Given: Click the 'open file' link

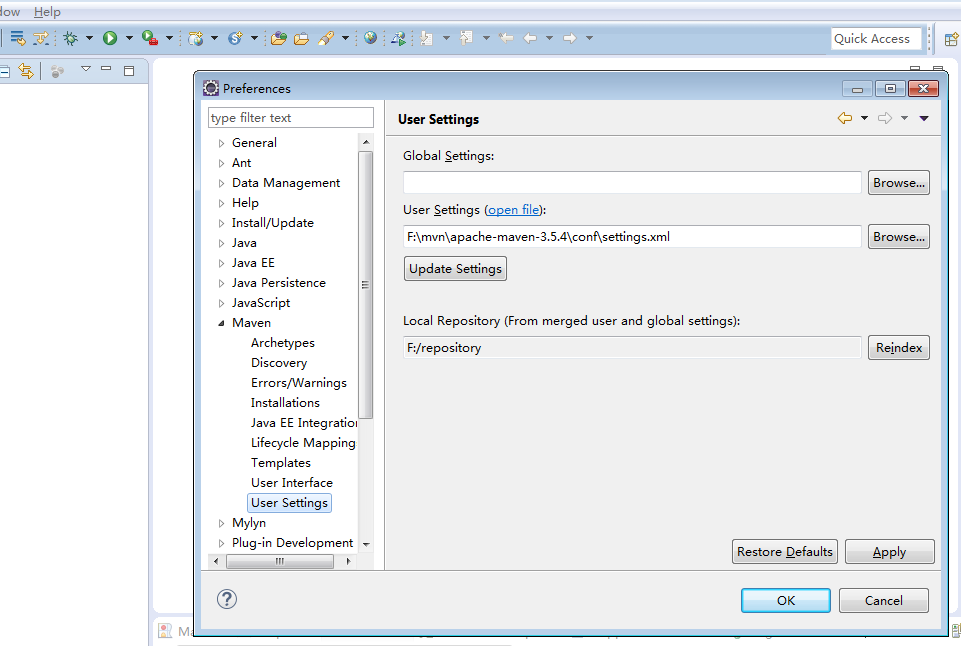Looking at the screenshot, I should click(514, 210).
